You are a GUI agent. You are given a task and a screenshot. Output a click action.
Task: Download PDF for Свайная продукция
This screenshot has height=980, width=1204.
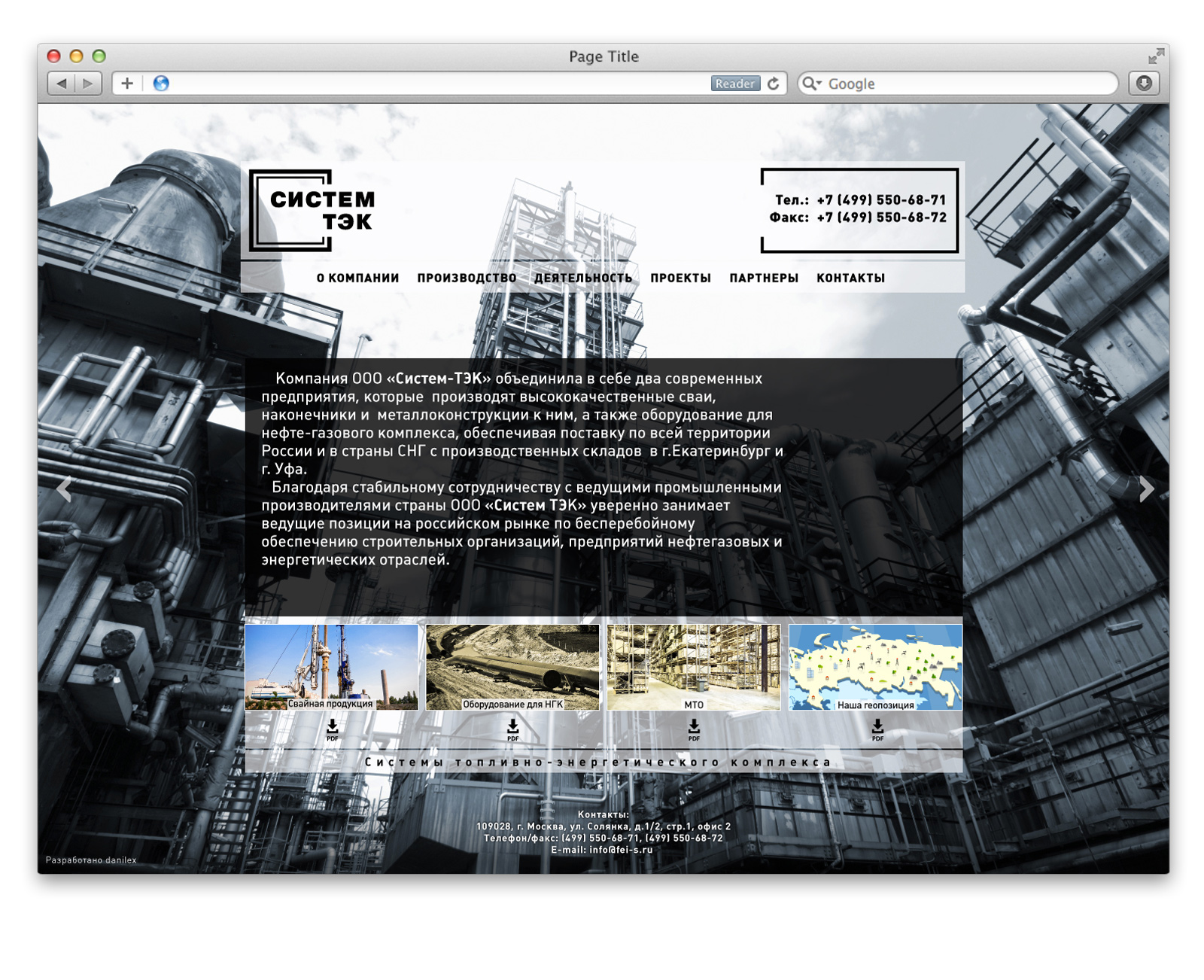[x=332, y=729]
